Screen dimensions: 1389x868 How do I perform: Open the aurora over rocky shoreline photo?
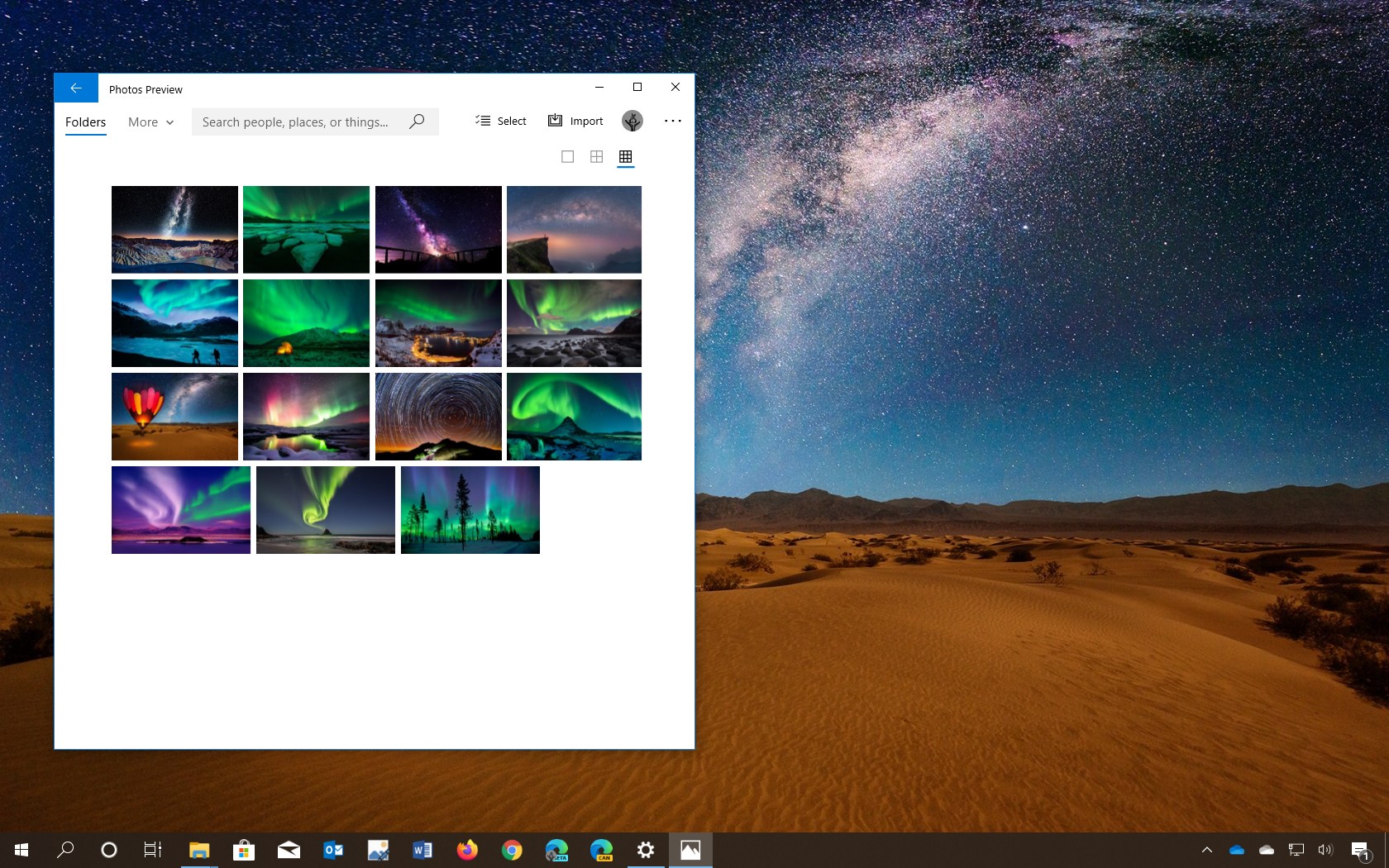coord(574,323)
